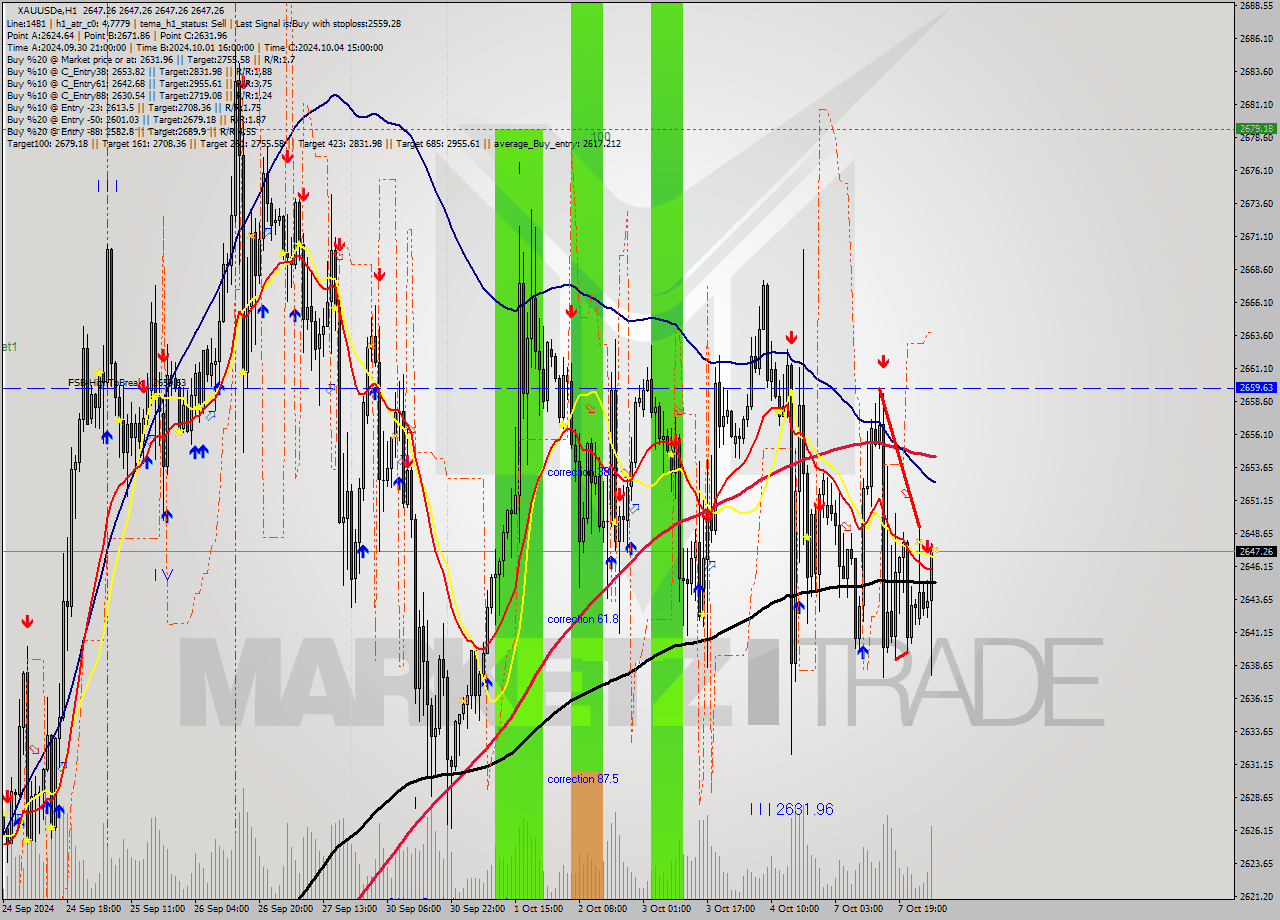Click the '30 Sep 22:00' time label
1280x920 pixels.
[x=477, y=909]
